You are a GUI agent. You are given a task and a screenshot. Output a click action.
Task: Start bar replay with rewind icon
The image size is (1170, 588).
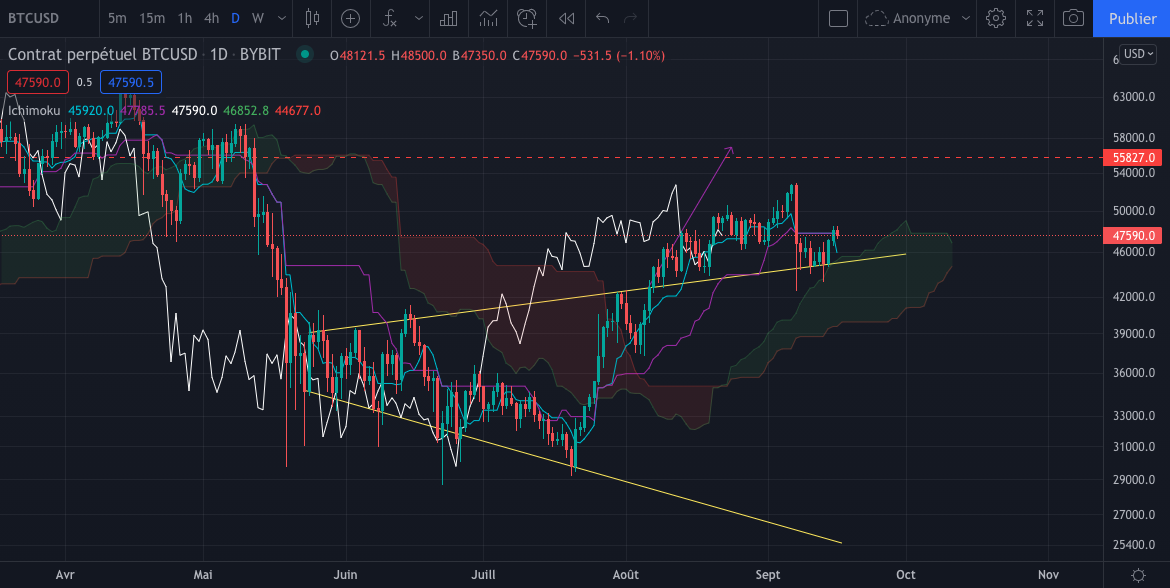point(566,18)
